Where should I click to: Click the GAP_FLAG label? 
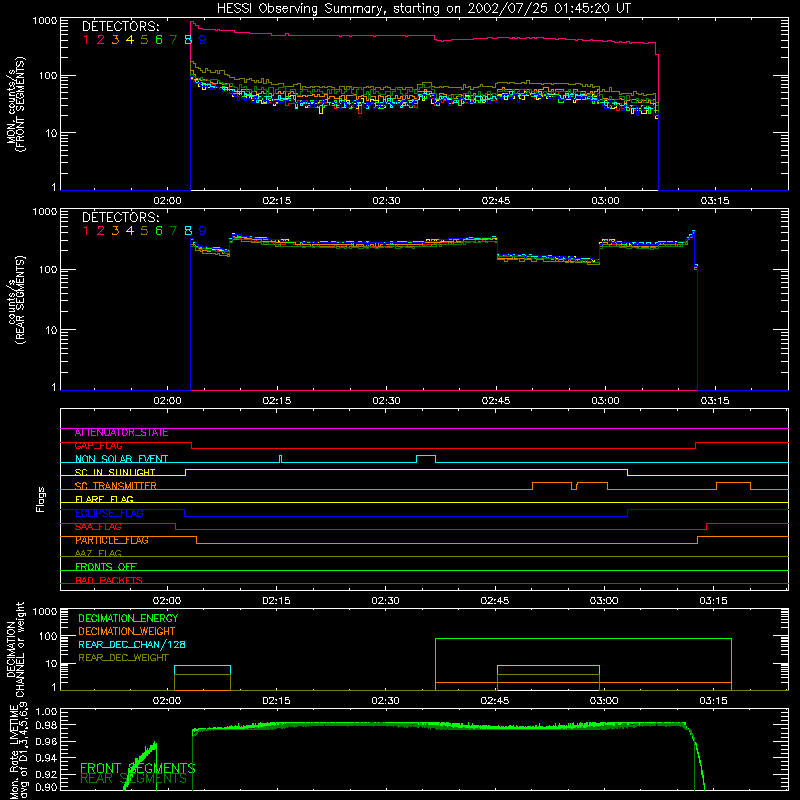tap(98, 446)
